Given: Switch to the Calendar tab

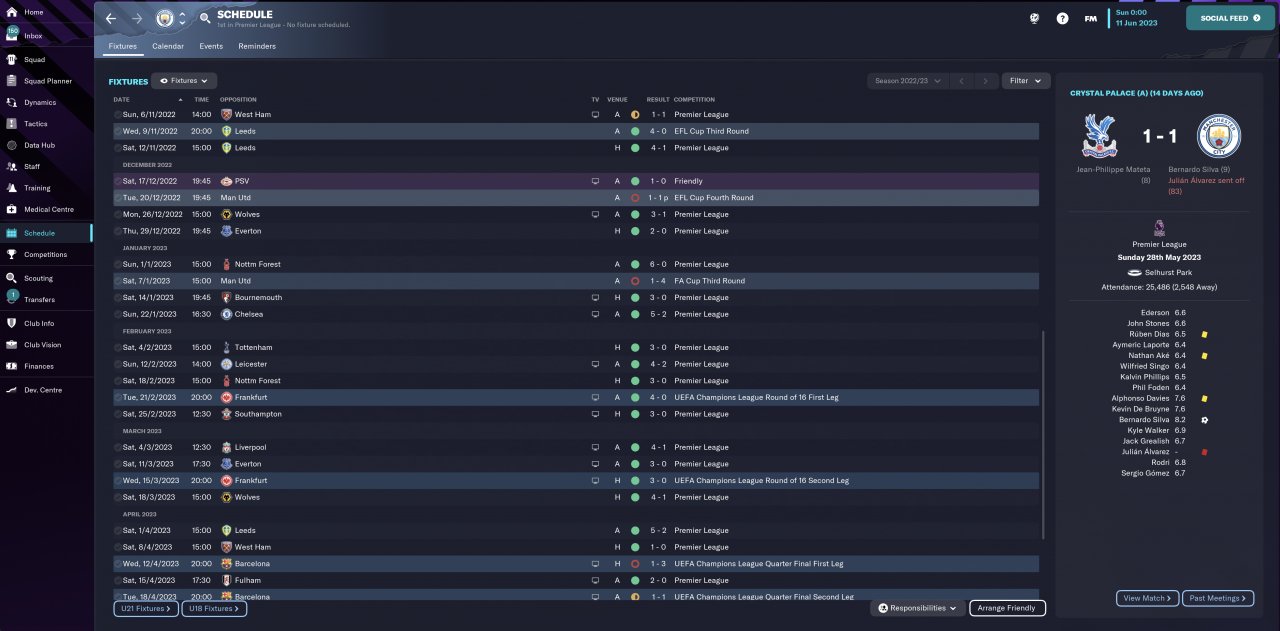Looking at the screenshot, I should [x=168, y=46].
